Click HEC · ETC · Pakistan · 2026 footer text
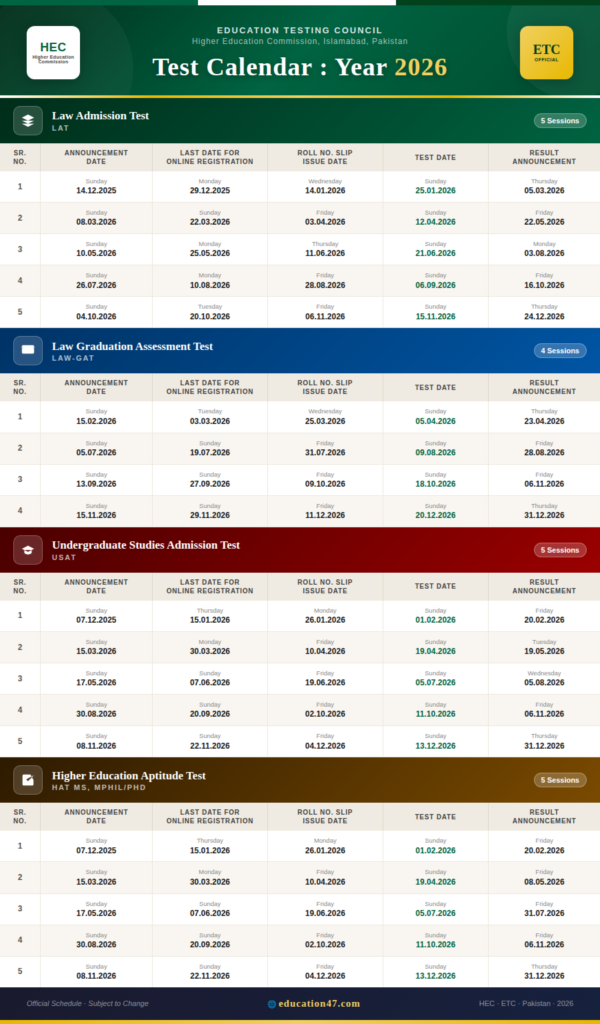The width and height of the screenshot is (600, 1024). click(x=526, y=1004)
